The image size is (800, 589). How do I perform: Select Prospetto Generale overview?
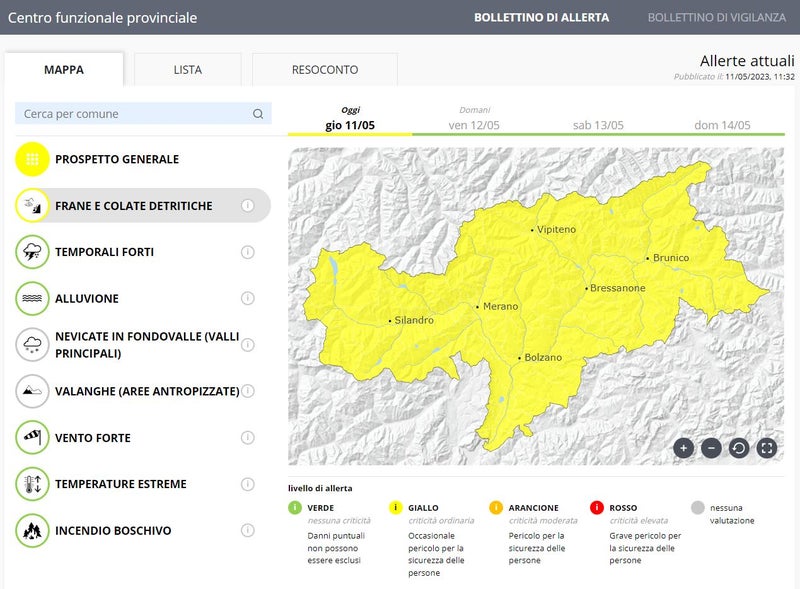(x=33, y=159)
